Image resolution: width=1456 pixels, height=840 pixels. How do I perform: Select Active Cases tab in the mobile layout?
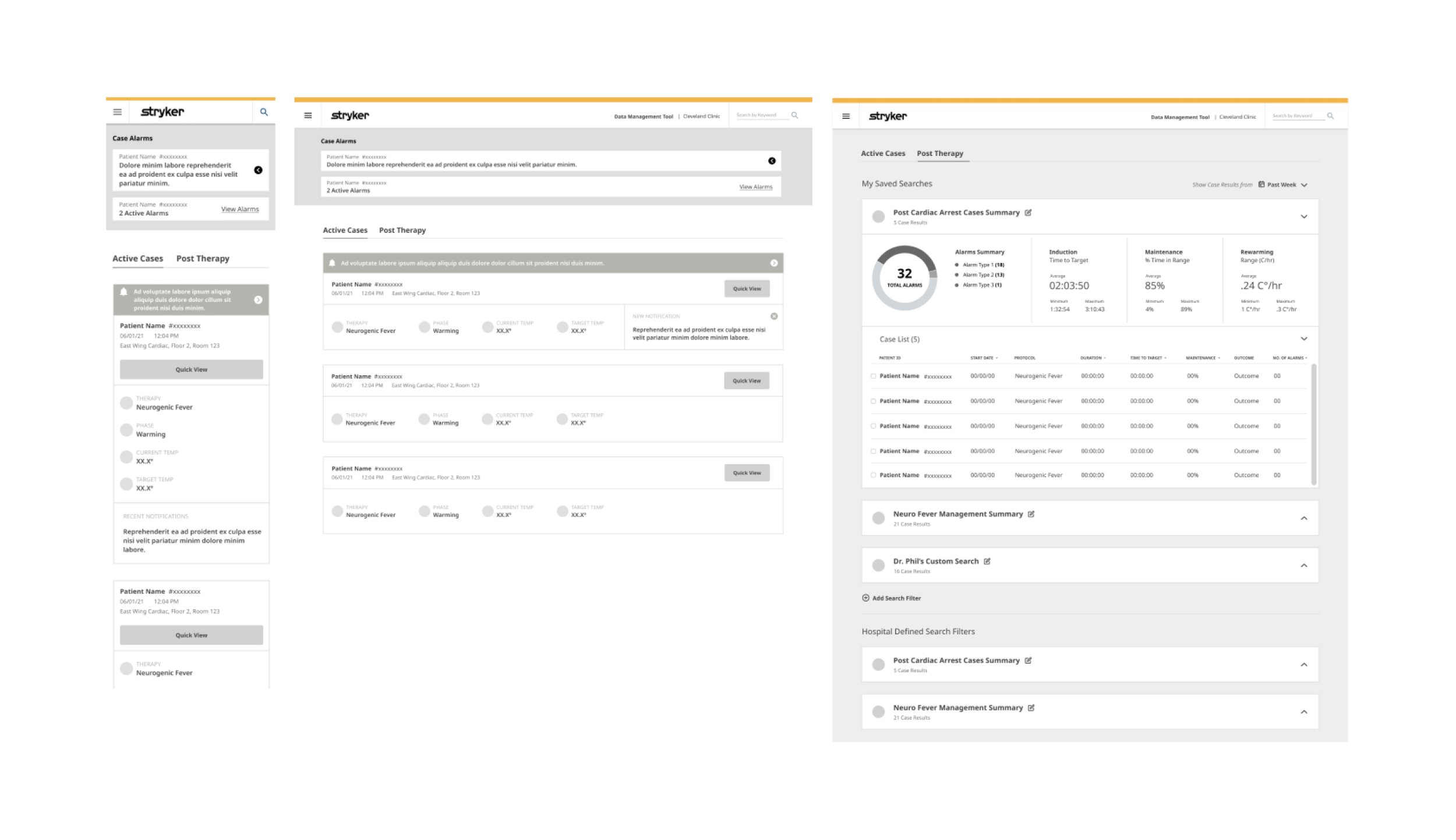[137, 258]
